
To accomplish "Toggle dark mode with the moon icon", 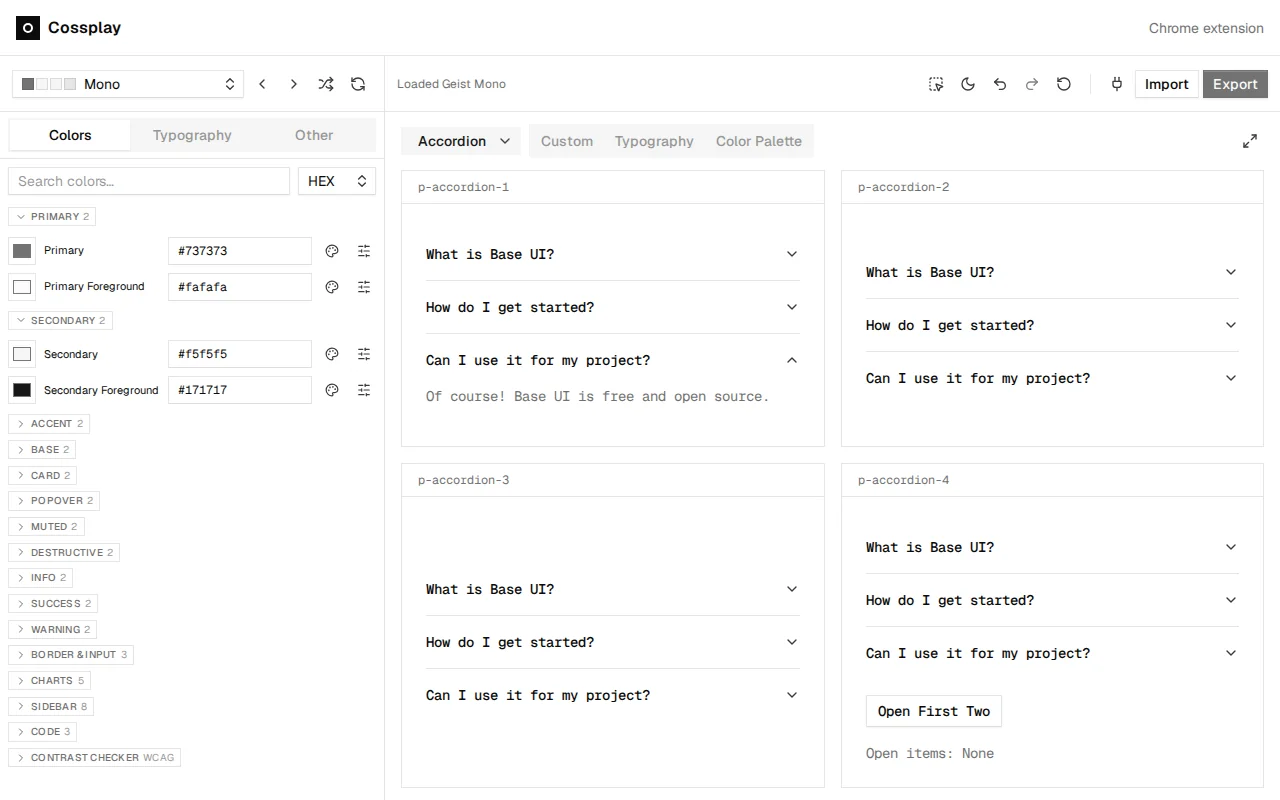I will click(x=968, y=84).
